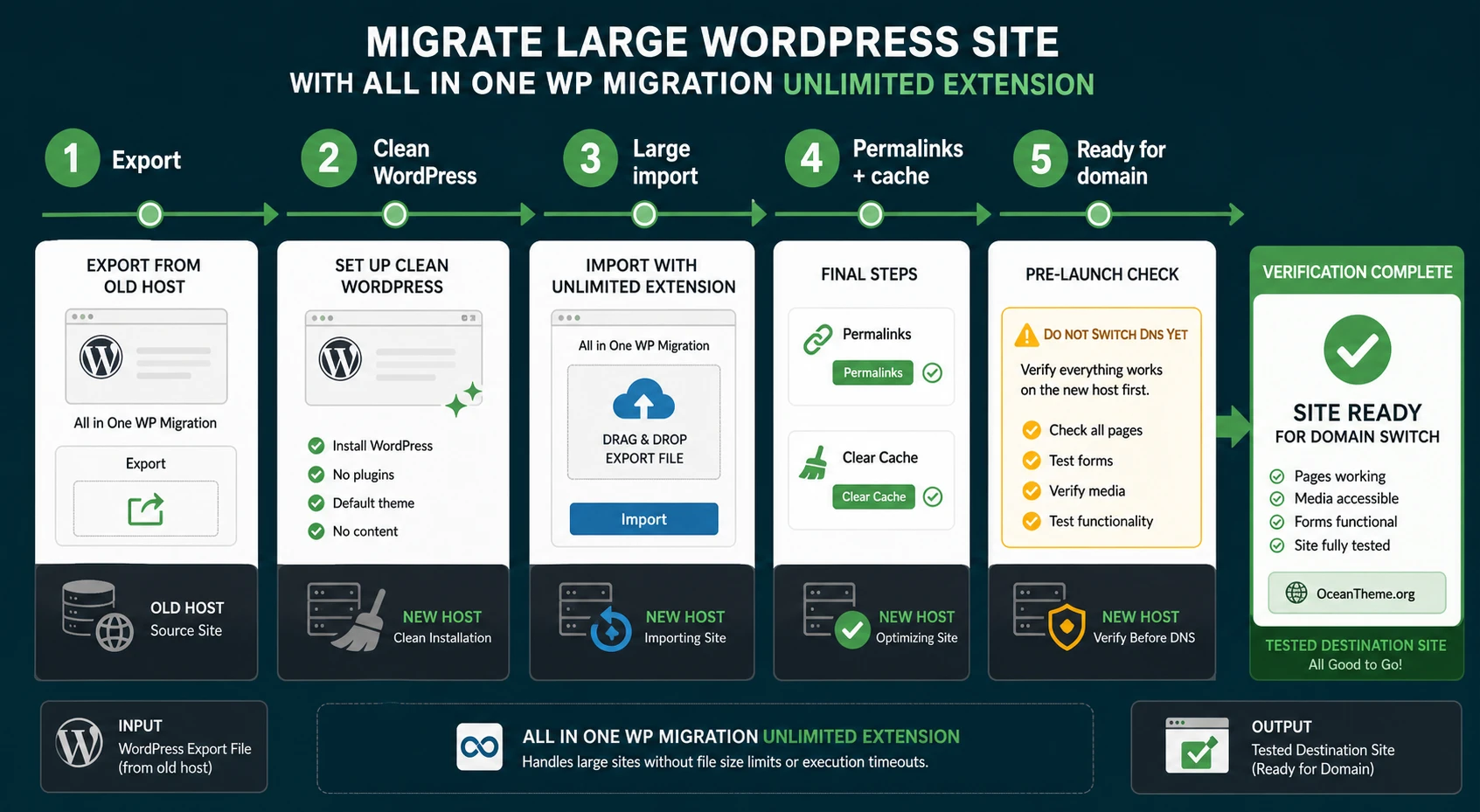The height and width of the screenshot is (812, 1480).
Task: Click the Default theme checkmark
Action: pyautogui.click(x=316, y=503)
